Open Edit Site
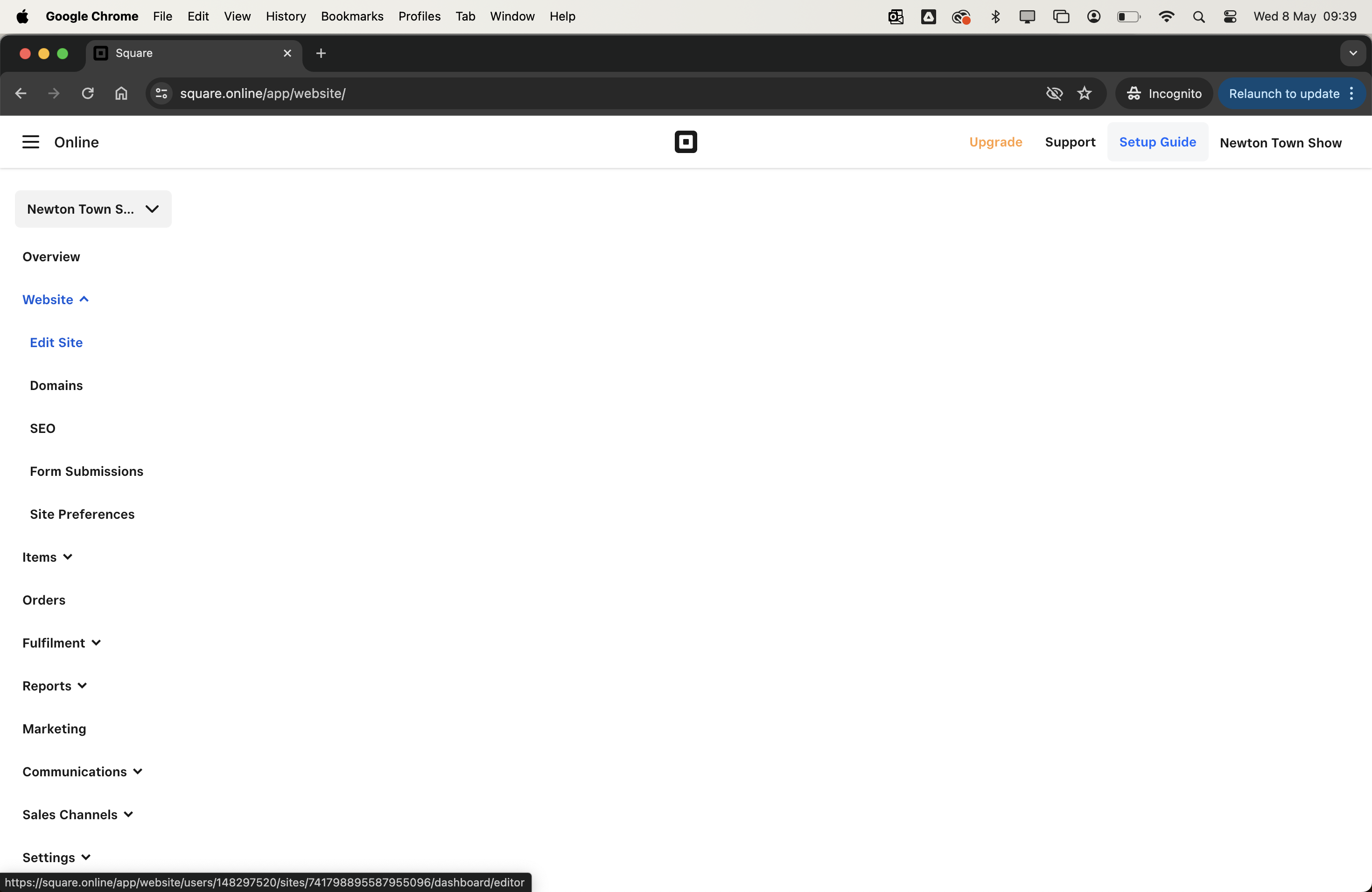Image resolution: width=1372 pixels, height=892 pixels. click(x=56, y=343)
